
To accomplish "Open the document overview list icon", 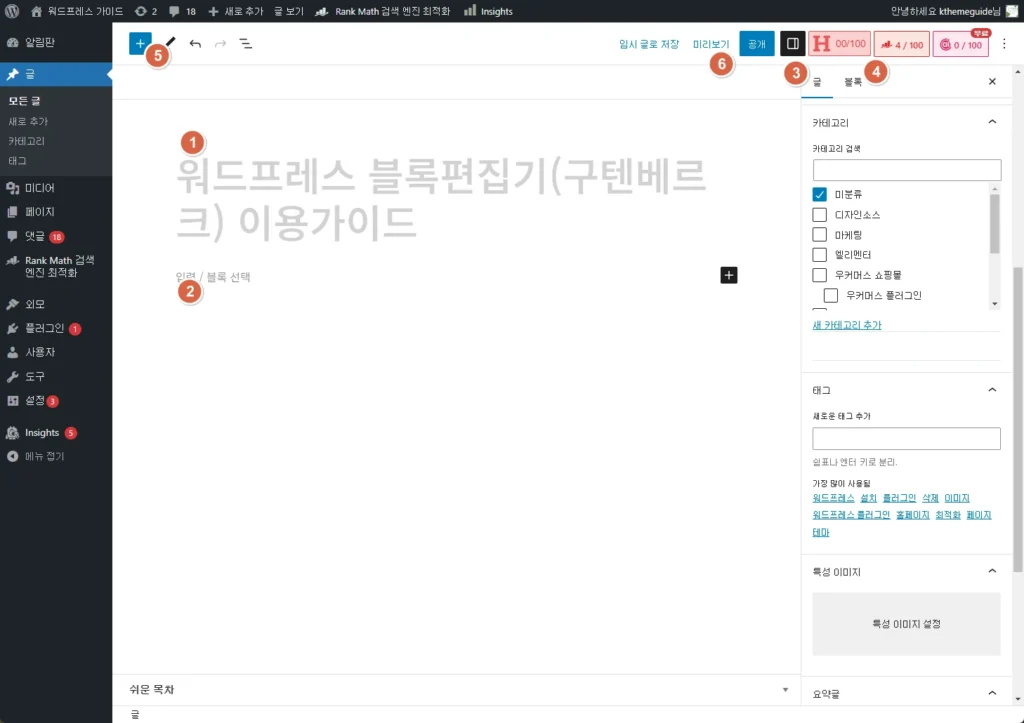I will 245,44.
